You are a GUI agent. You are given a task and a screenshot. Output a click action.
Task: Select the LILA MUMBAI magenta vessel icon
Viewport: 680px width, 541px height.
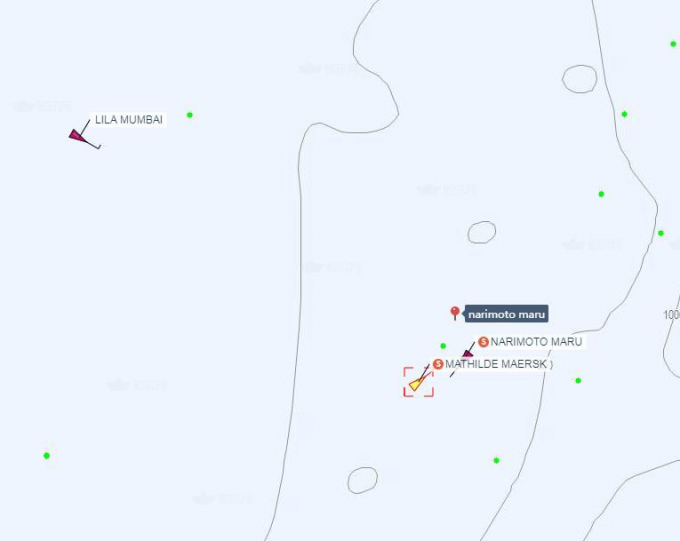[77, 135]
